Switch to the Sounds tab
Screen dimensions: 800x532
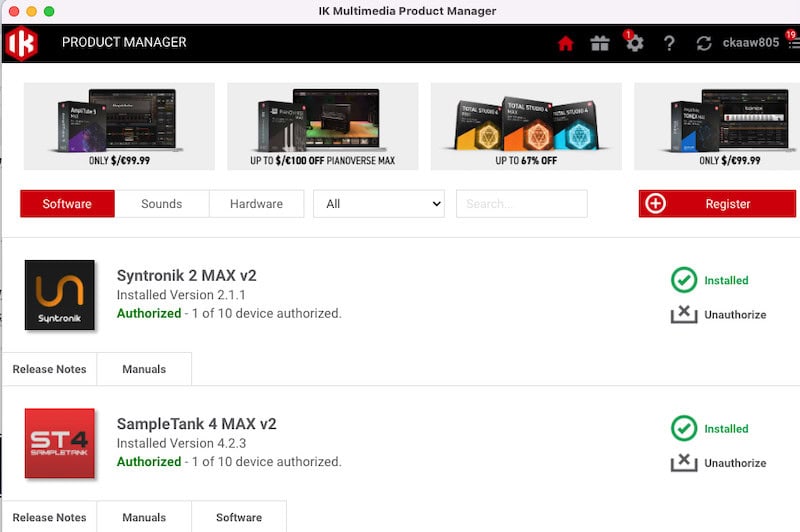coord(162,204)
